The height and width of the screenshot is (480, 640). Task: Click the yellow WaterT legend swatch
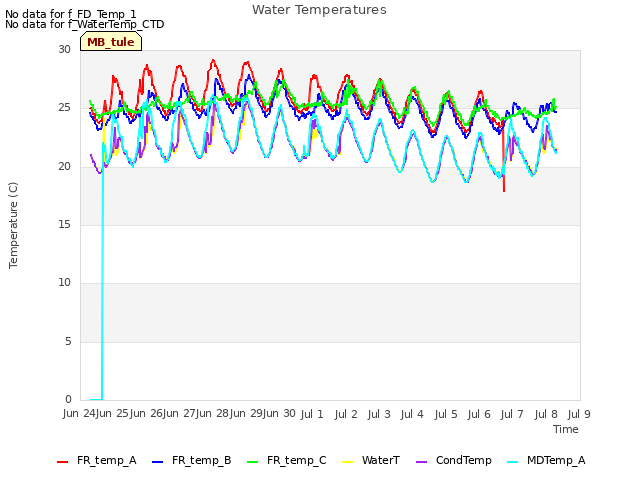[347, 462]
